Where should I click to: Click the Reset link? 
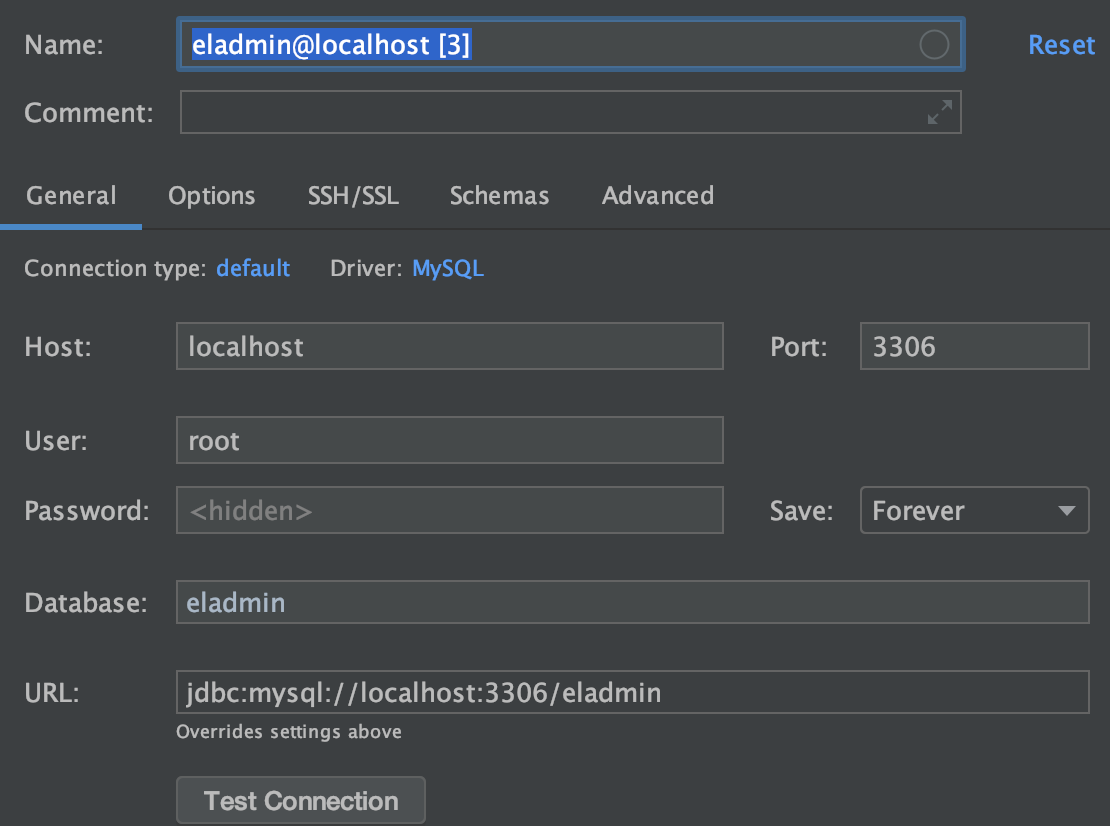click(1061, 45)
